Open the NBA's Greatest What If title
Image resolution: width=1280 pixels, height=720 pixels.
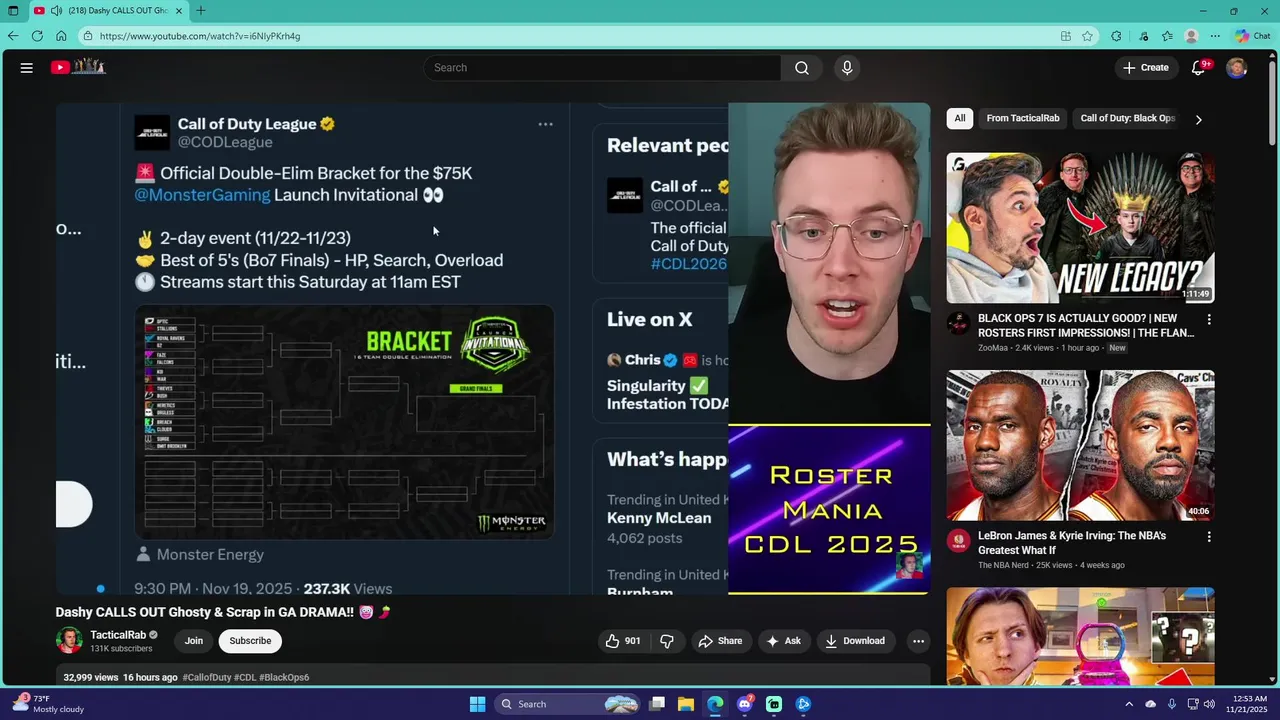1072,543
